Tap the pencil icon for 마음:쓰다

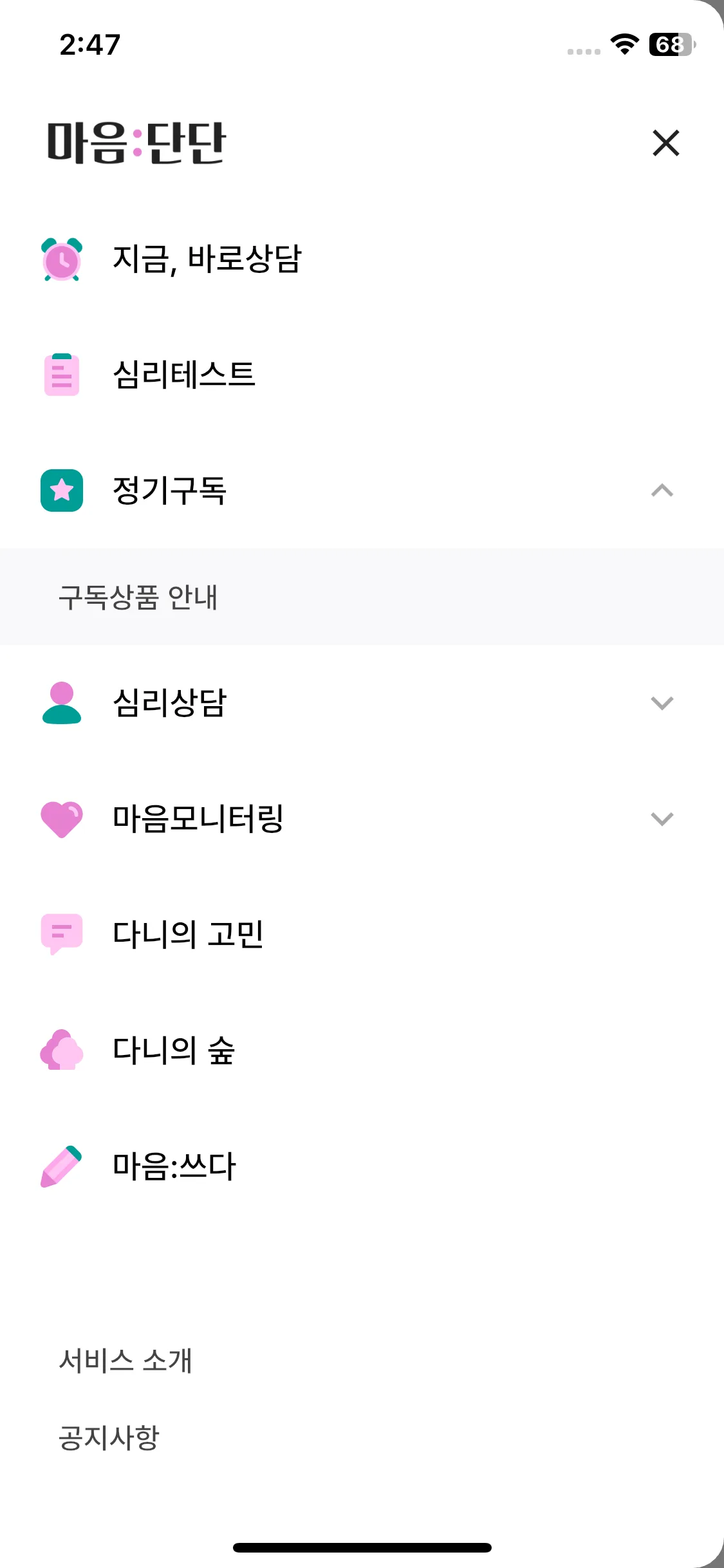(62, 1166)
